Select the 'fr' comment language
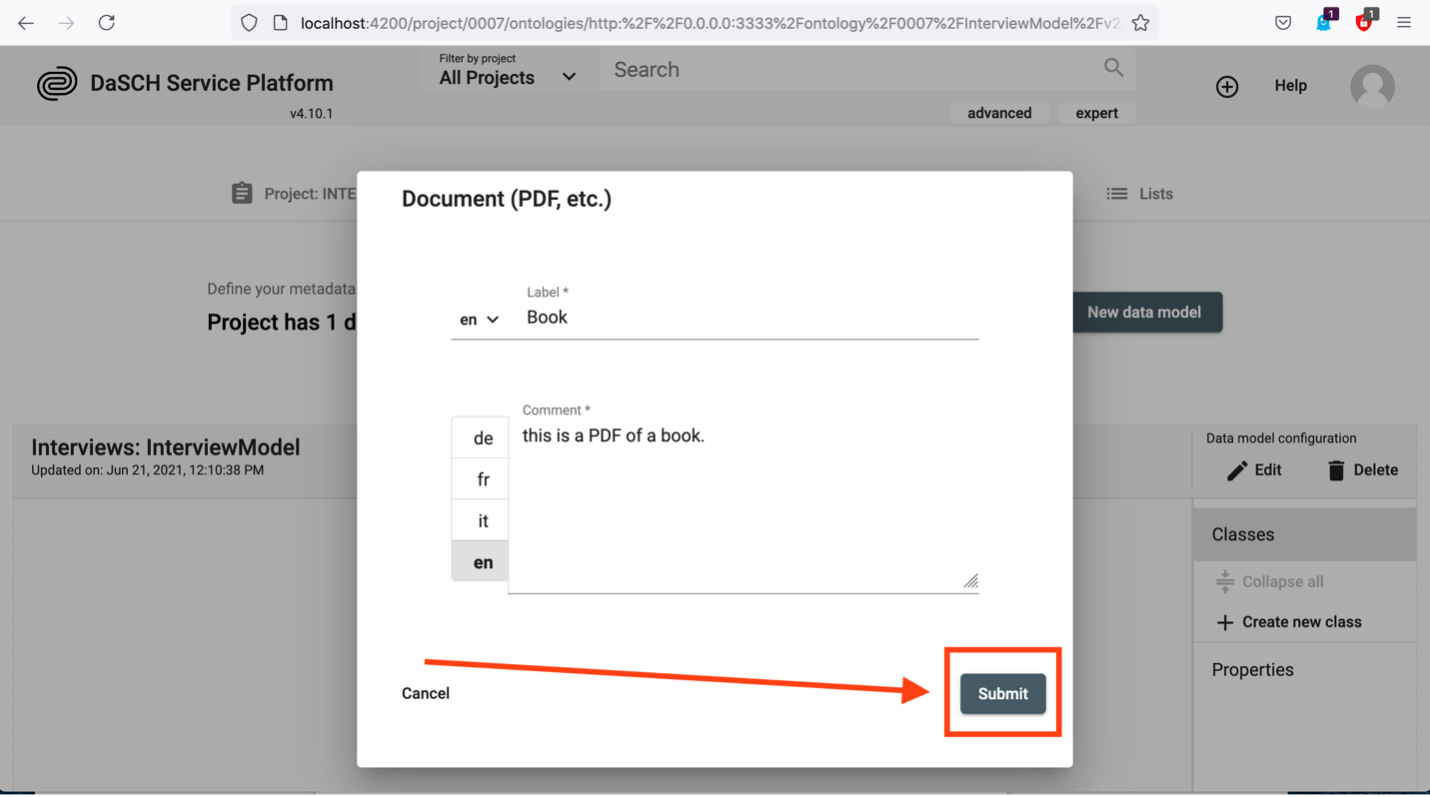 482,480
